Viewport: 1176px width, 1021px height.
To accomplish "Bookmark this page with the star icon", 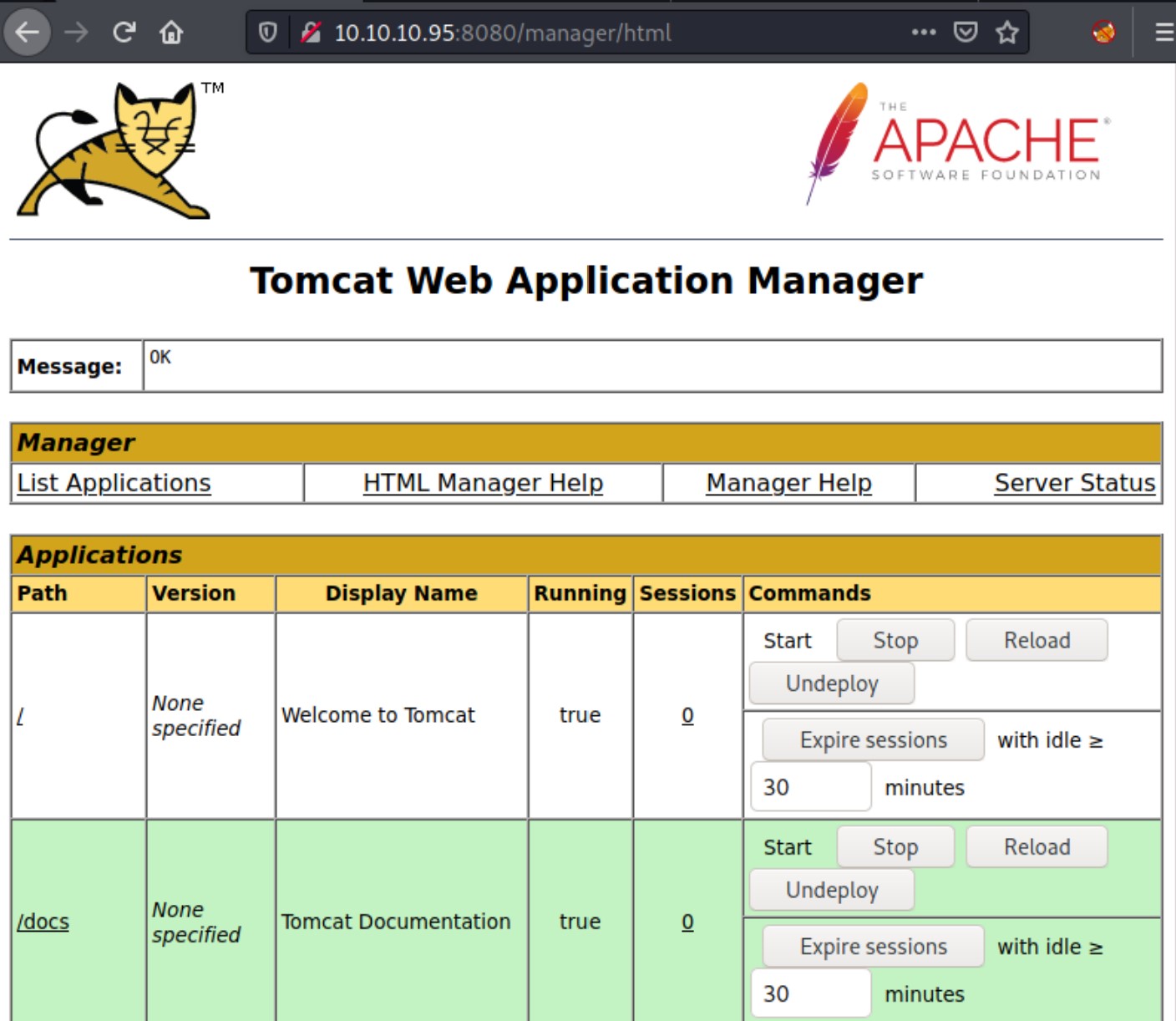I will coord(1007,33).
